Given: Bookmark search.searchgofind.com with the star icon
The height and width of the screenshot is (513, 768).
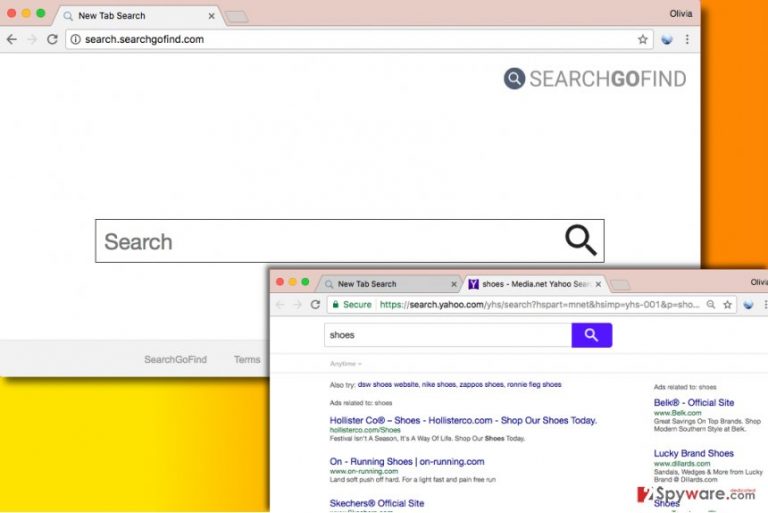Looking at the screenshot, I should coord(642,40).
